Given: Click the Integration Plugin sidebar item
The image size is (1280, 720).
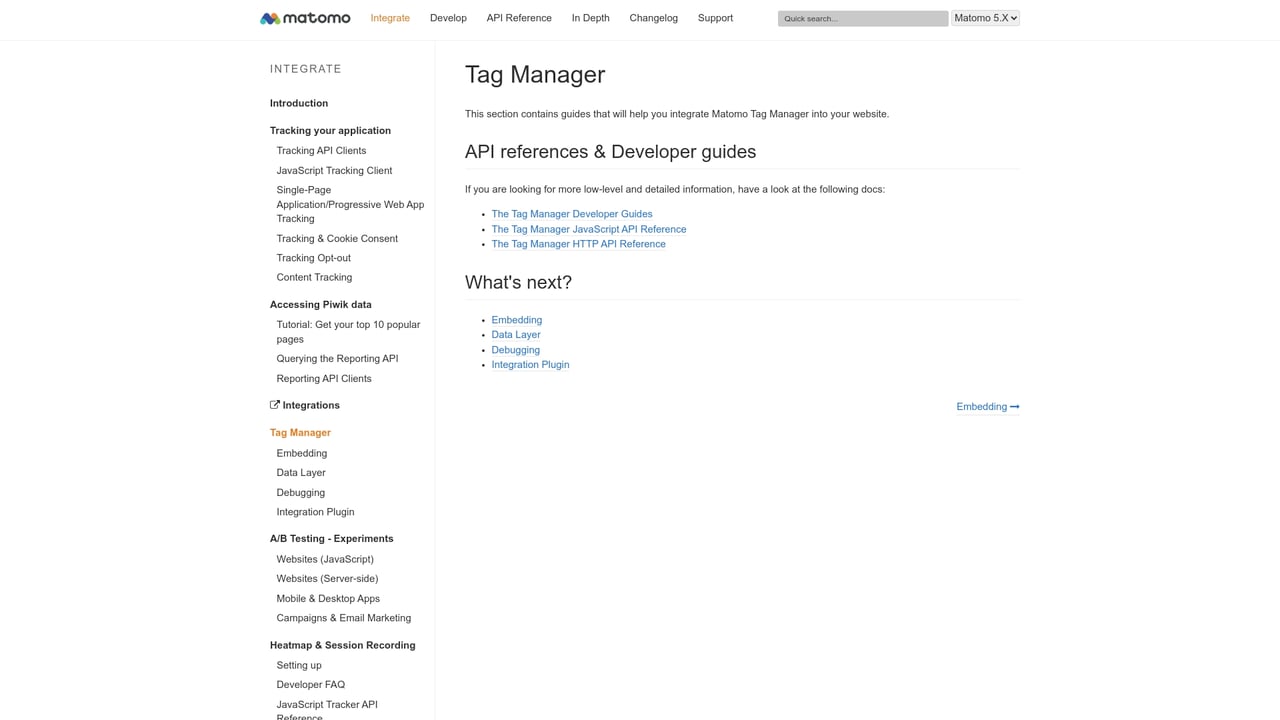Looking at the screenshot, I should click(x=315, y=511).
